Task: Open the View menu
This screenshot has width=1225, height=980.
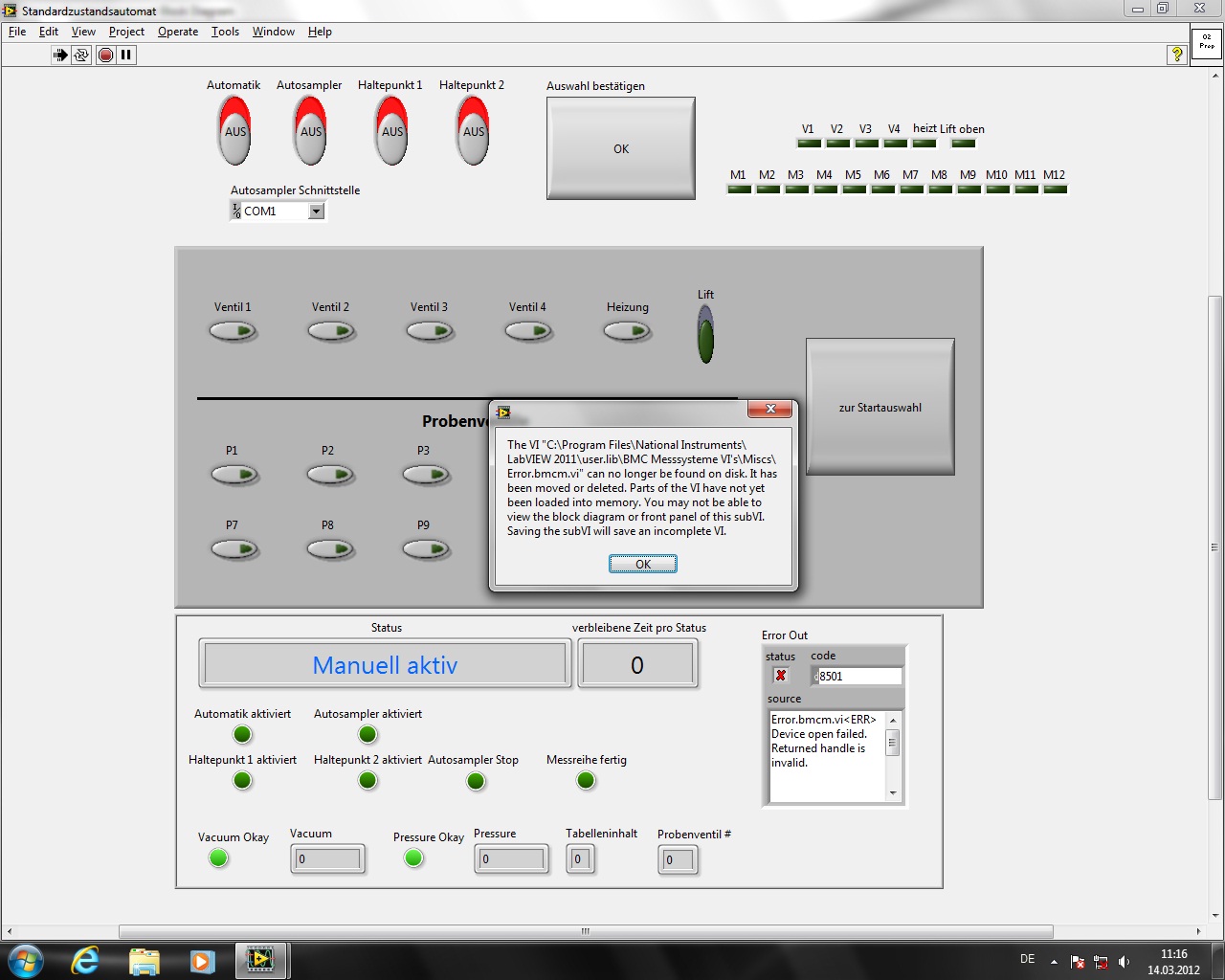Action: tap(83, 32)
